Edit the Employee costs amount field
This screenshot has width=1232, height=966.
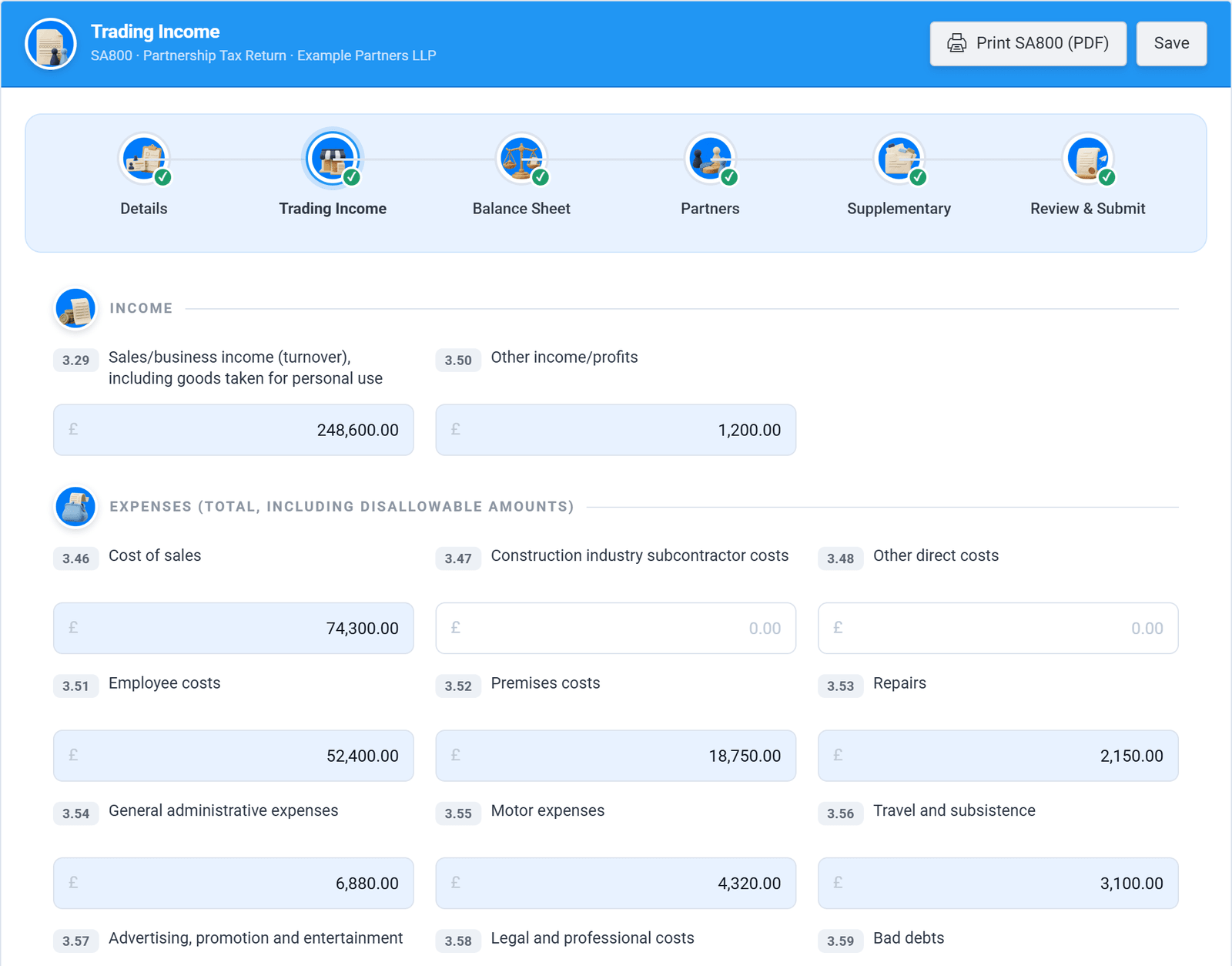pyautogui.click(x=233, y=756)
